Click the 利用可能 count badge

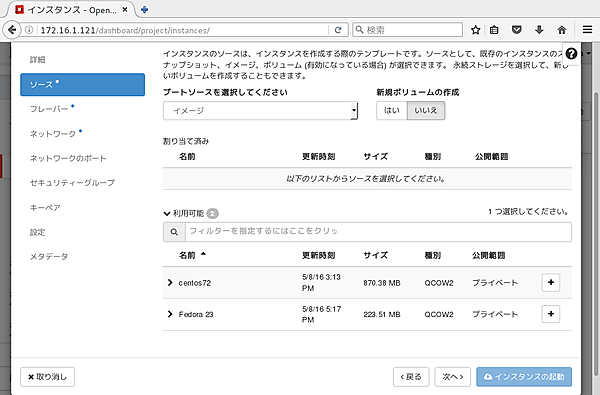(212, 213)
